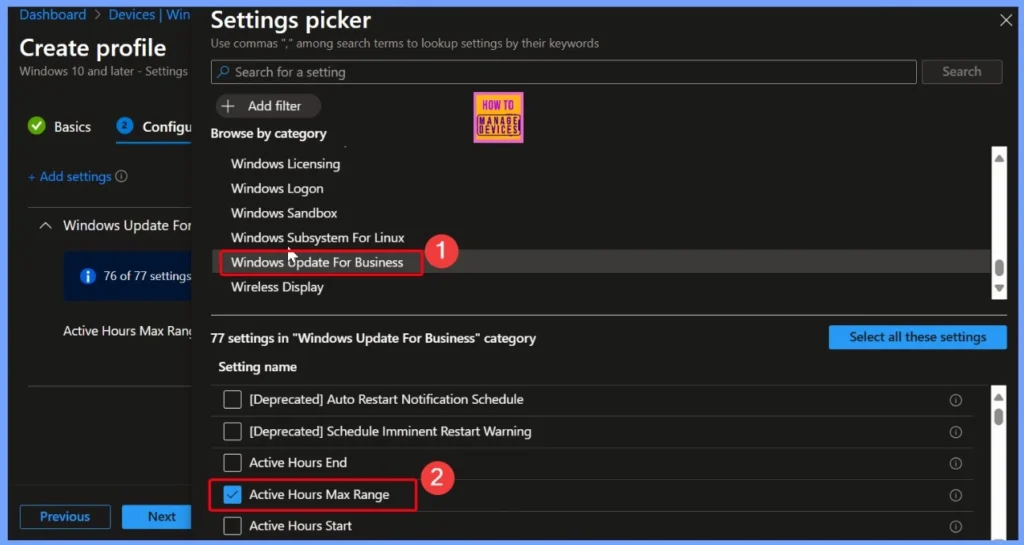The height and width of the screenshot is (545, 1024).
Task: Click Active Hours Max Range in profile pane
Action: (x=127, y=331)
